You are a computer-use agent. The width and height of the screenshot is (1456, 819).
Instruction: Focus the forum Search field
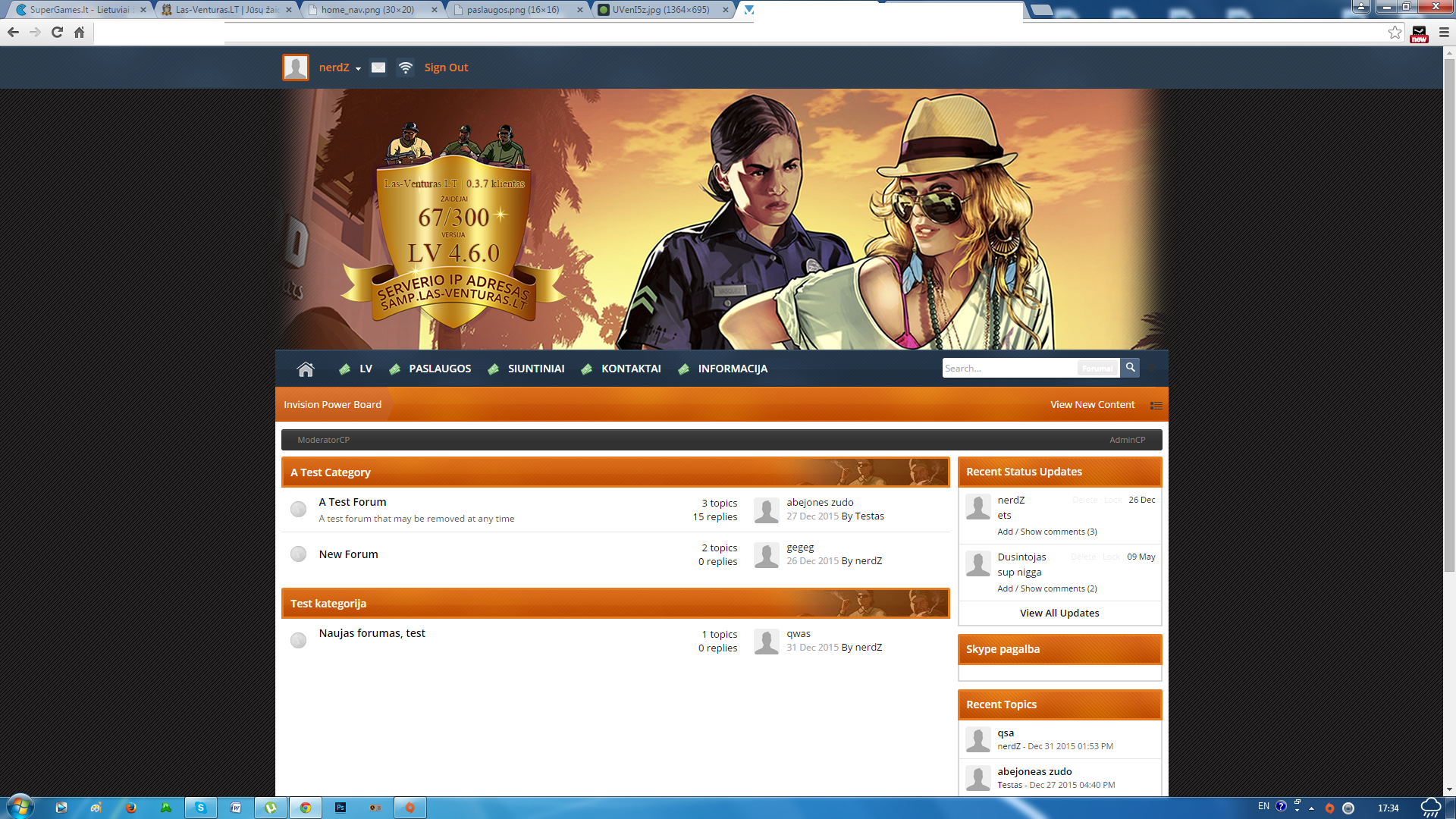1009,368
